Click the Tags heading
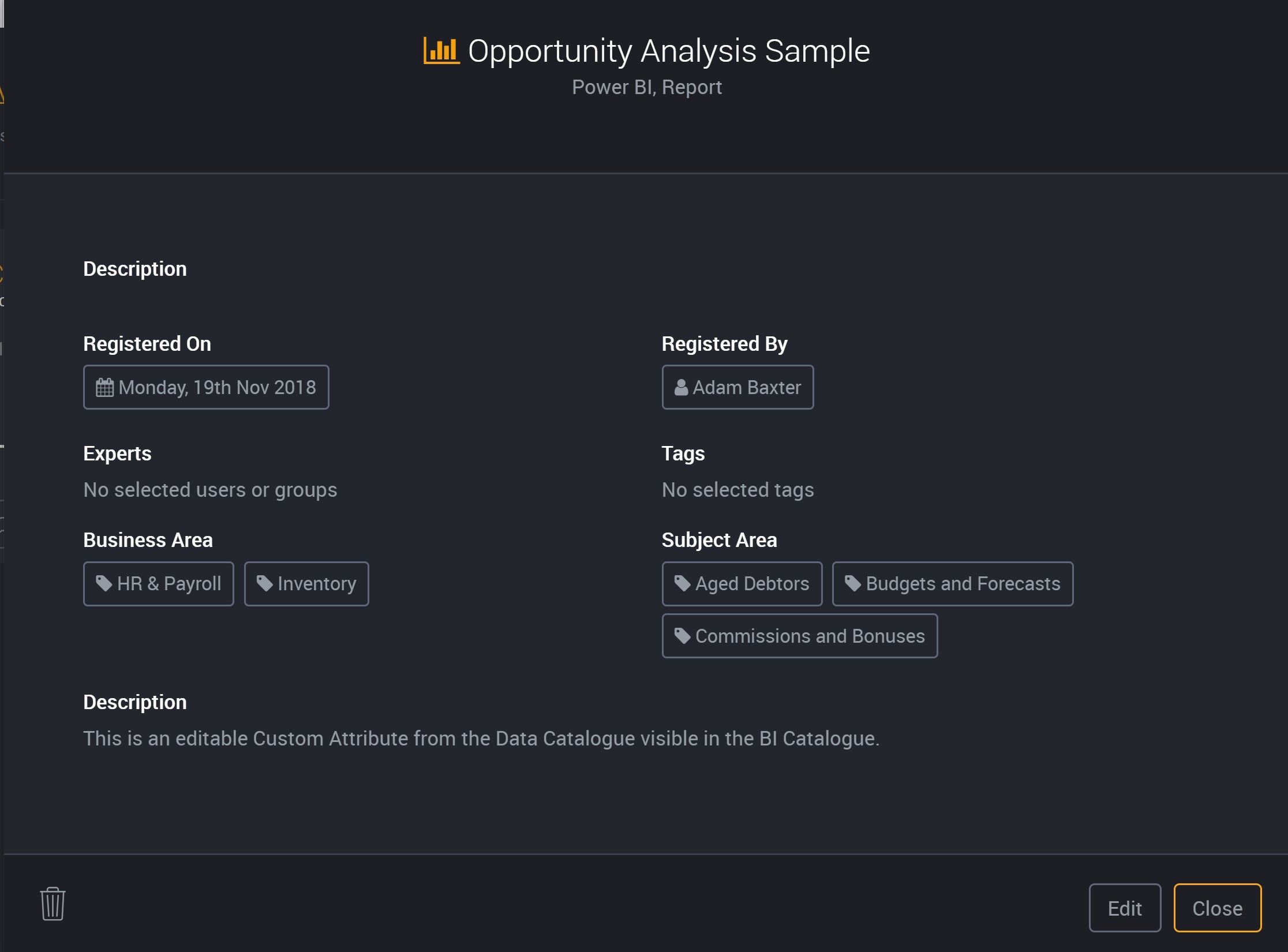1288x952 pixels. [683, 453]
